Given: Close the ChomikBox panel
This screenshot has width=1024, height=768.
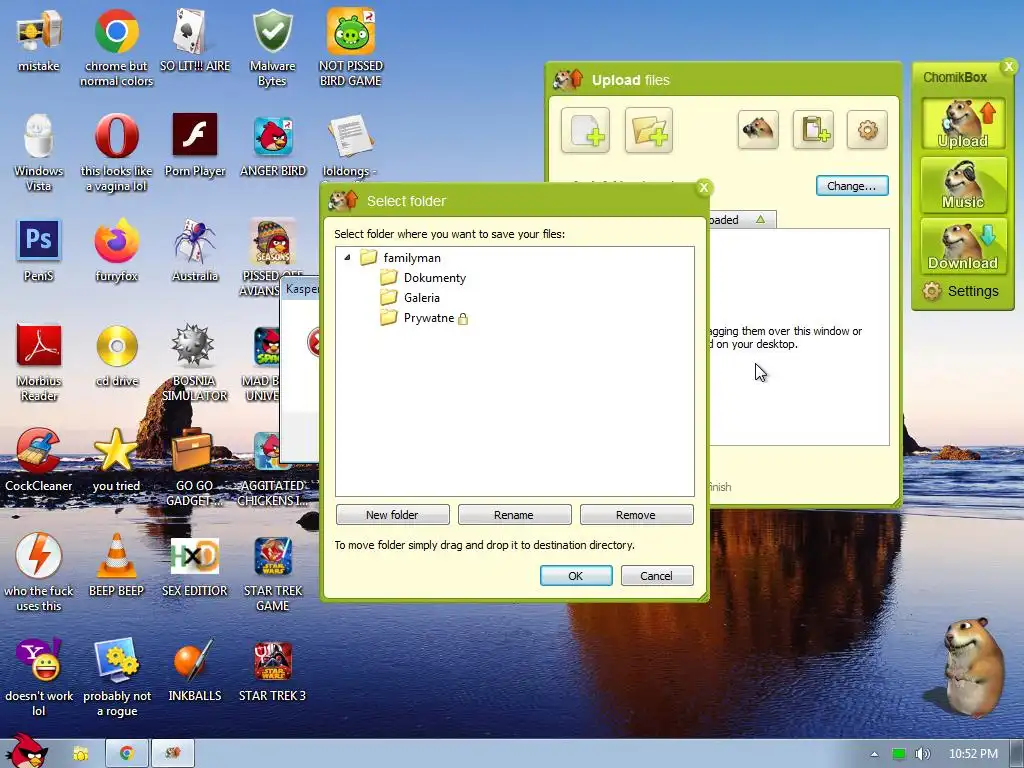Looking at the screenshot, I should point(1009,66).
